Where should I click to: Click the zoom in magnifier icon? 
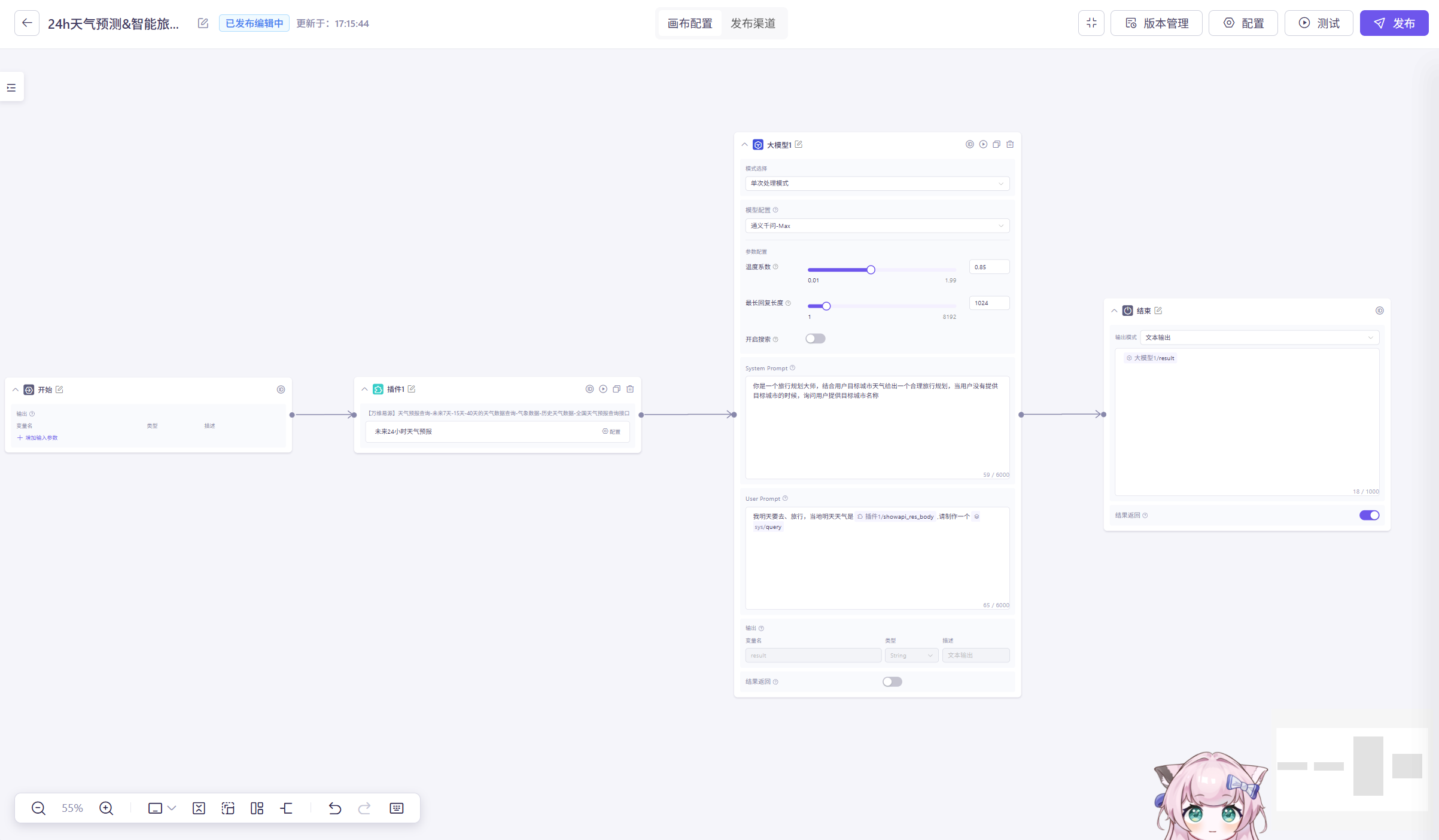106,808
